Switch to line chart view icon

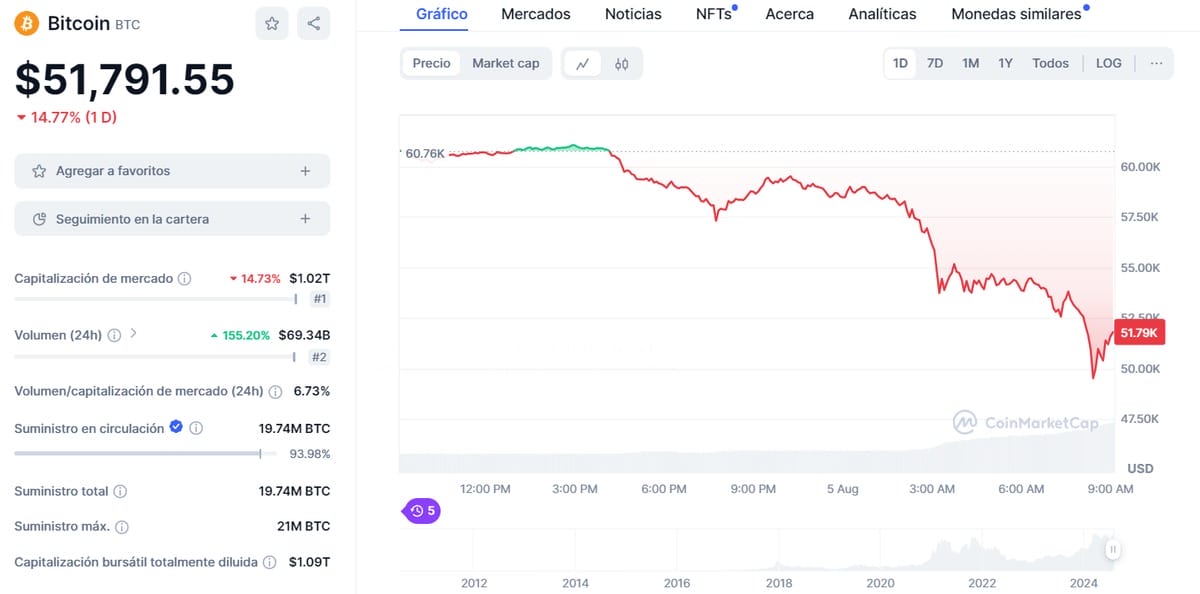click(x=583, y=63)
